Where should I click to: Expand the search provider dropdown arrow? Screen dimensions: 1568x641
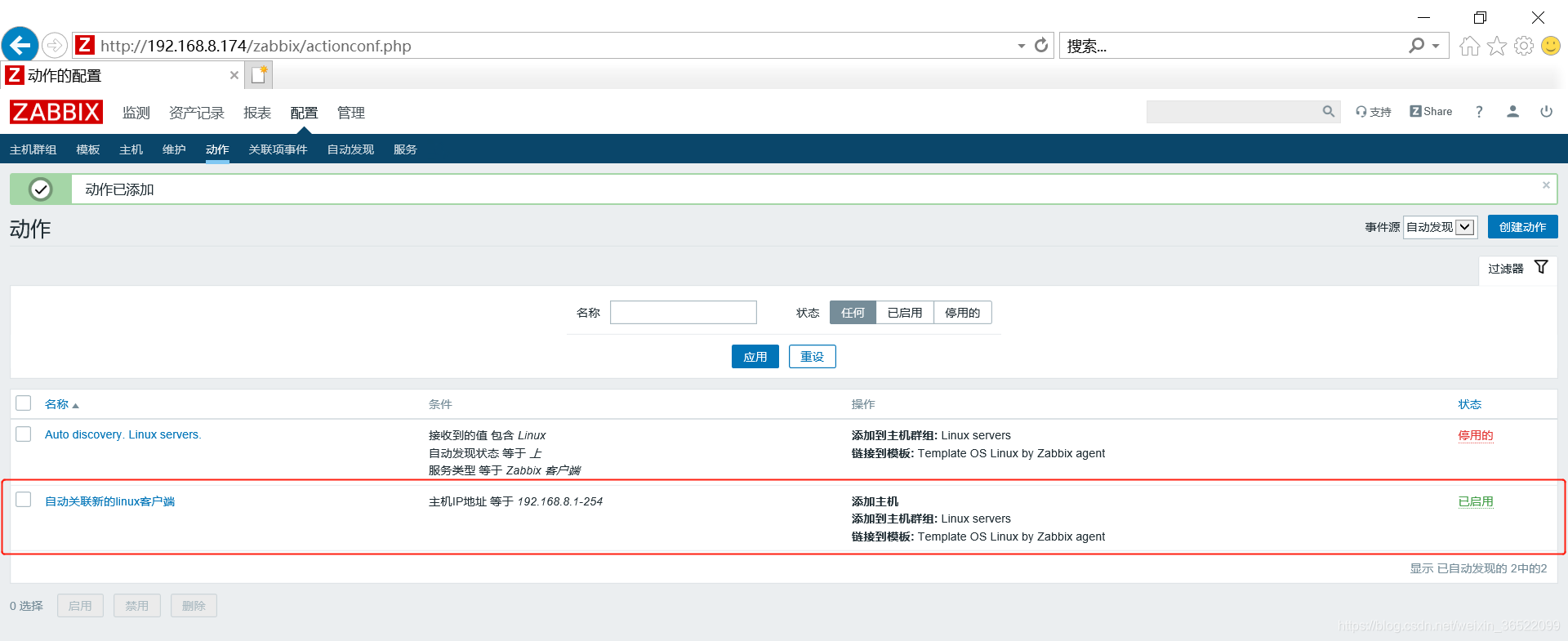point(1436,46)
